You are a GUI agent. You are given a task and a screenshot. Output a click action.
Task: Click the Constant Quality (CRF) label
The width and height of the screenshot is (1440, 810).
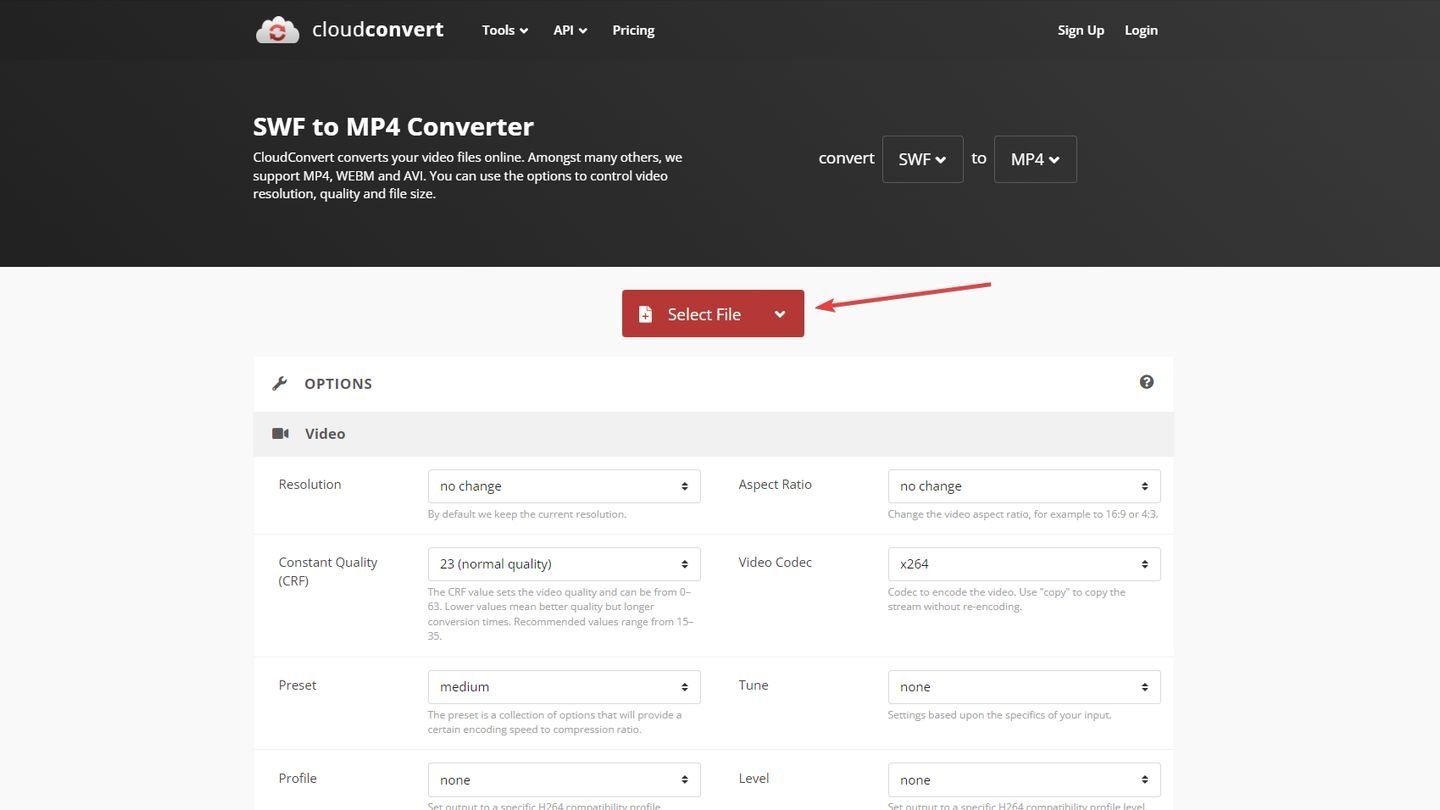(x=328, y=571)
